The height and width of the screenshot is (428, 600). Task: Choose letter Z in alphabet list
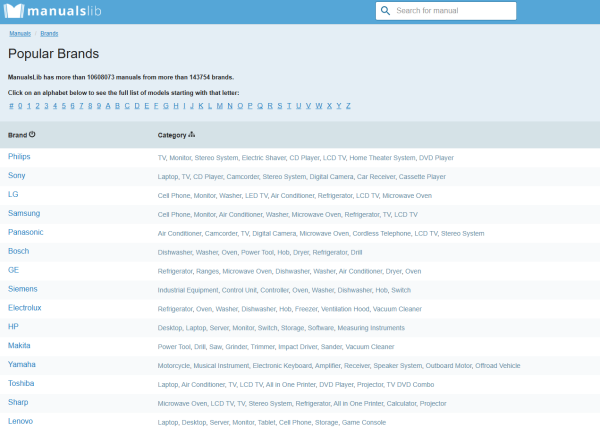pyautogui.click(x=348, y=106)
